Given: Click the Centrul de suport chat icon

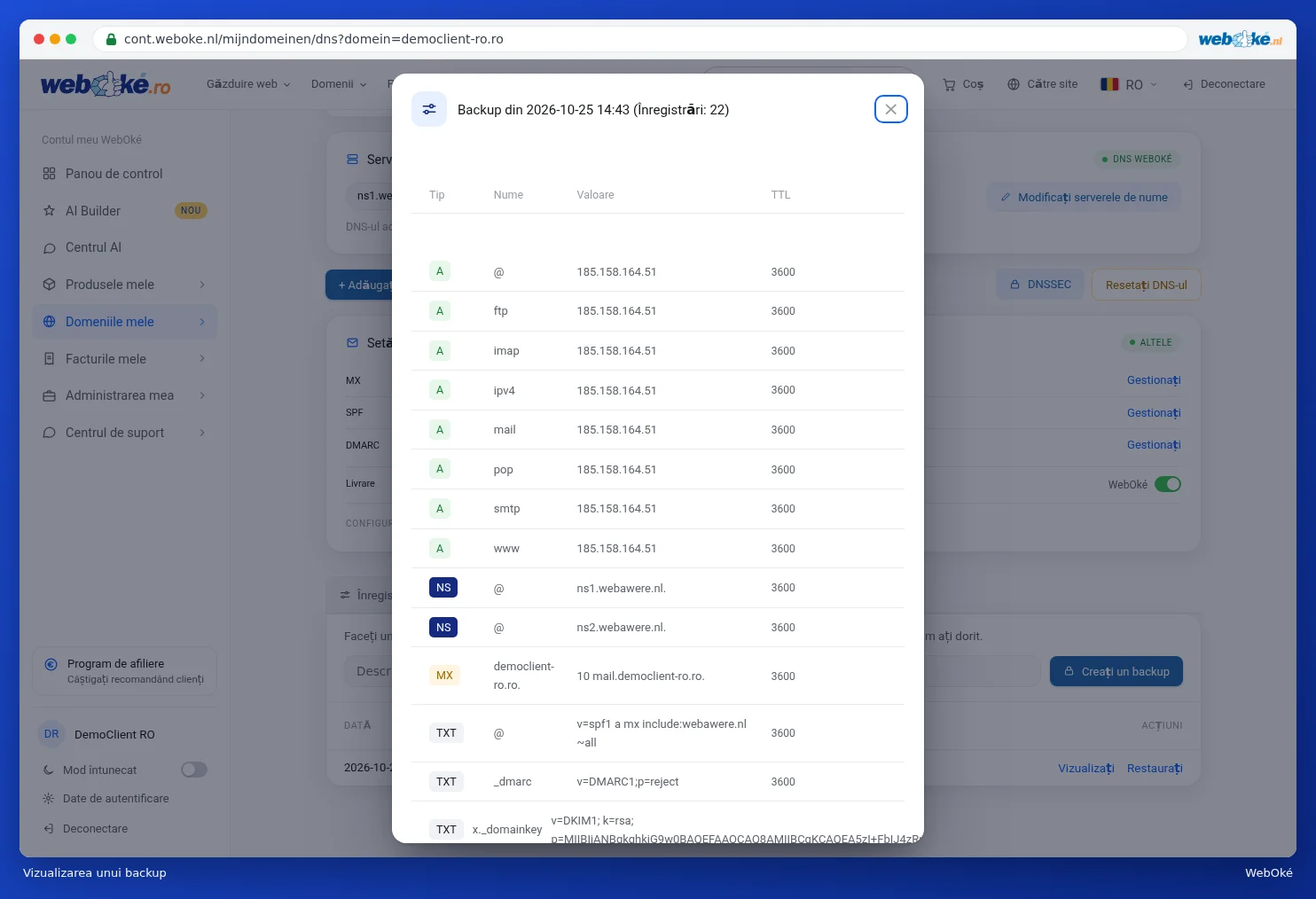Looking at the screenshot, I should coord(49,433).
